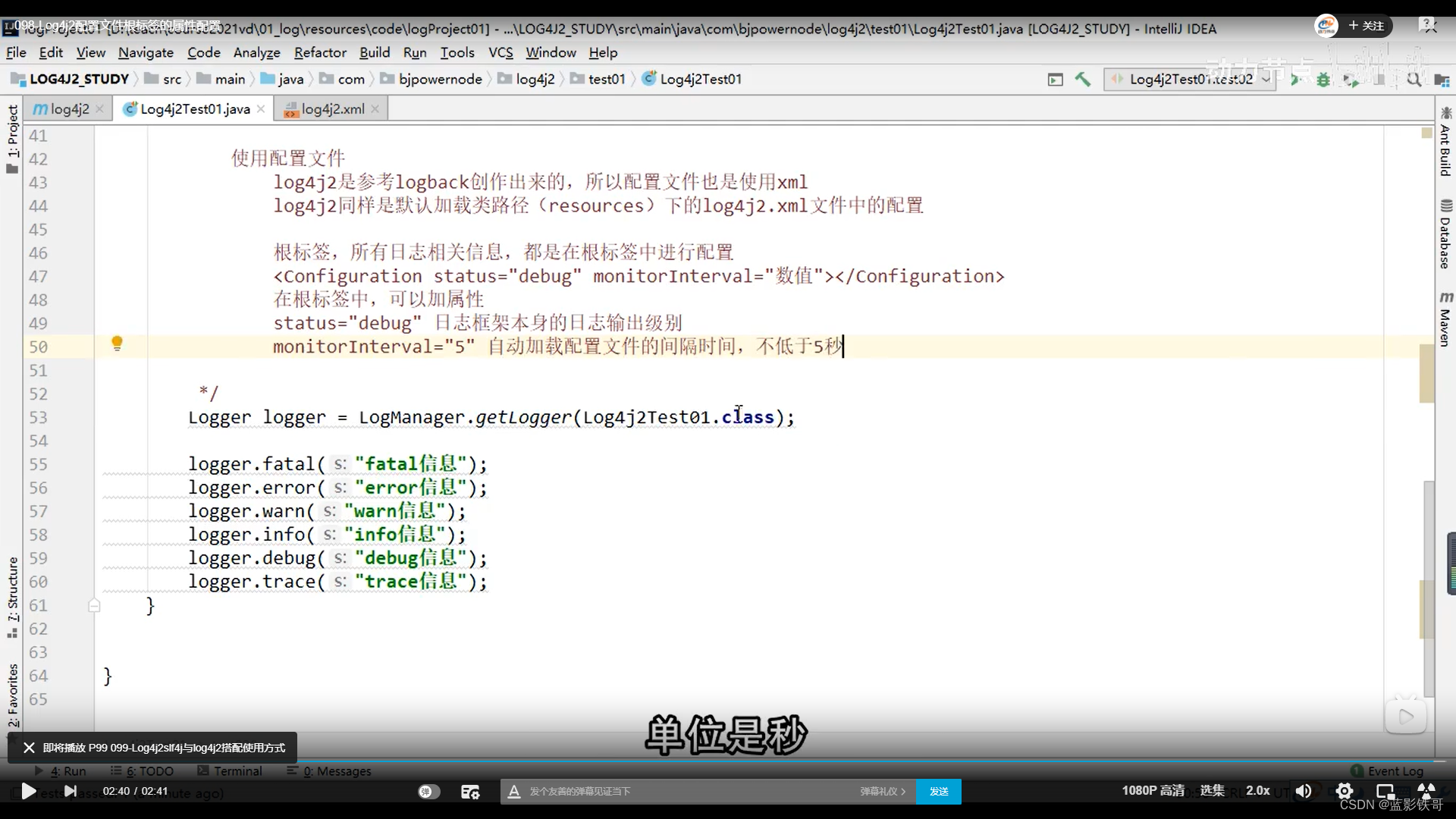Open the TODO tool window
Image resolution: width=1456 pixels, height=819 pixels.
pos(143,770)
